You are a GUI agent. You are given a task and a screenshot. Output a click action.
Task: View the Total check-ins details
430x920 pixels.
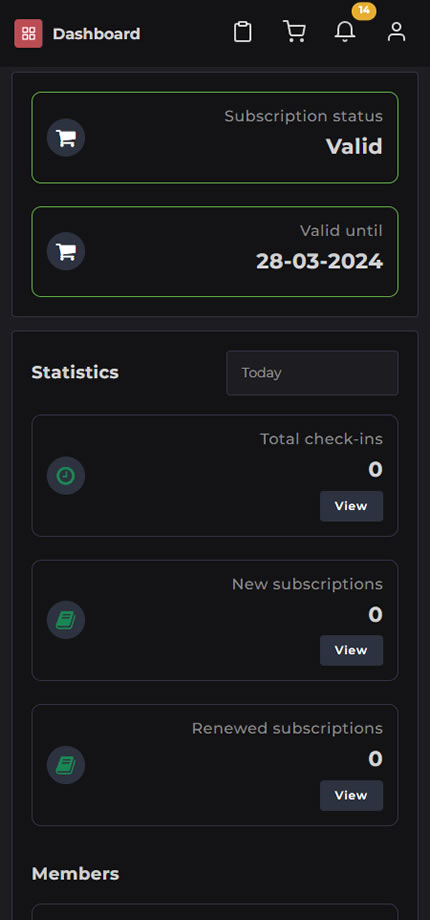click(351, 506)
